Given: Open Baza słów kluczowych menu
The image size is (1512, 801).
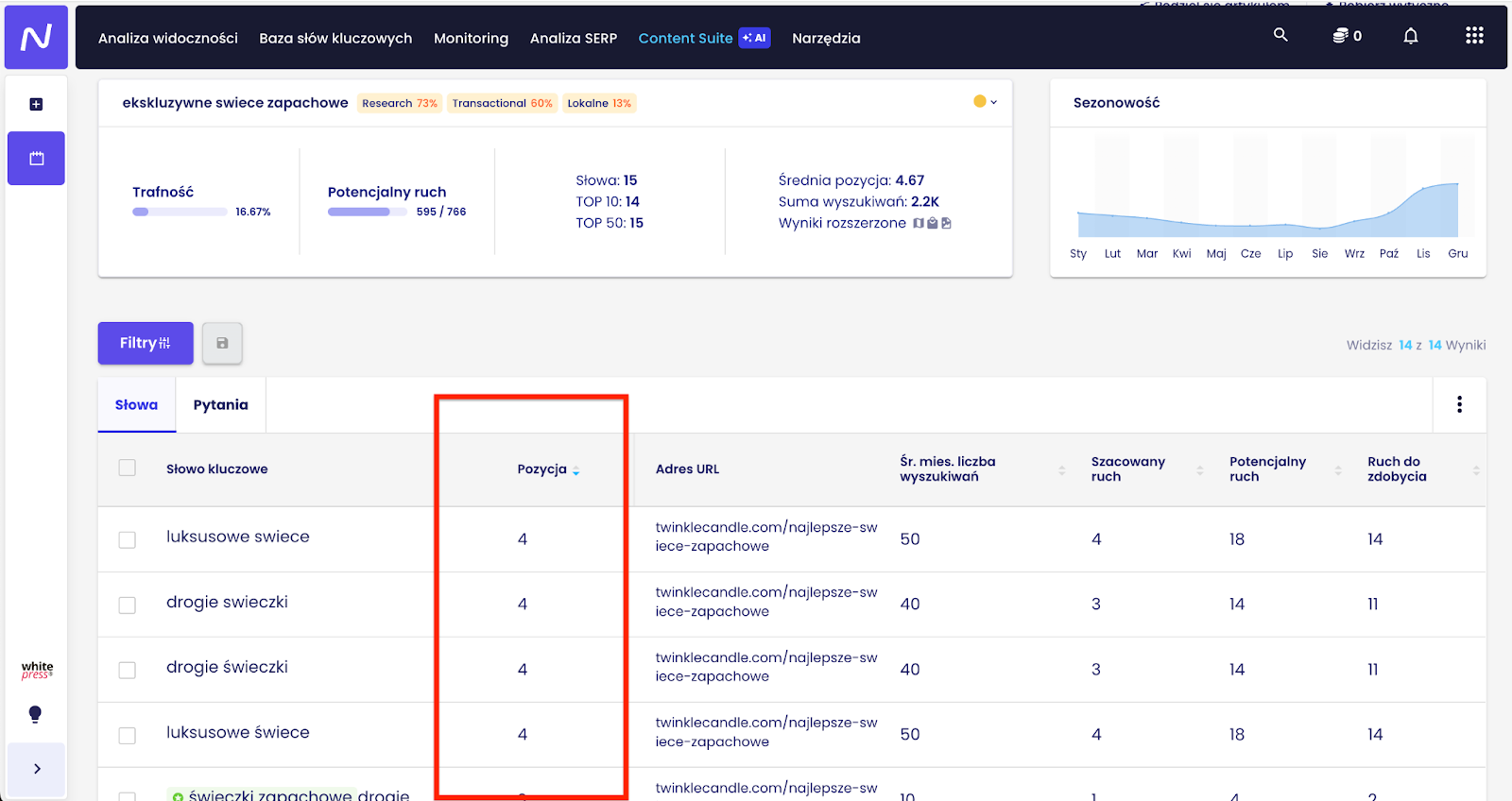Looking at the screenshot, I should [x=335, y=38].
